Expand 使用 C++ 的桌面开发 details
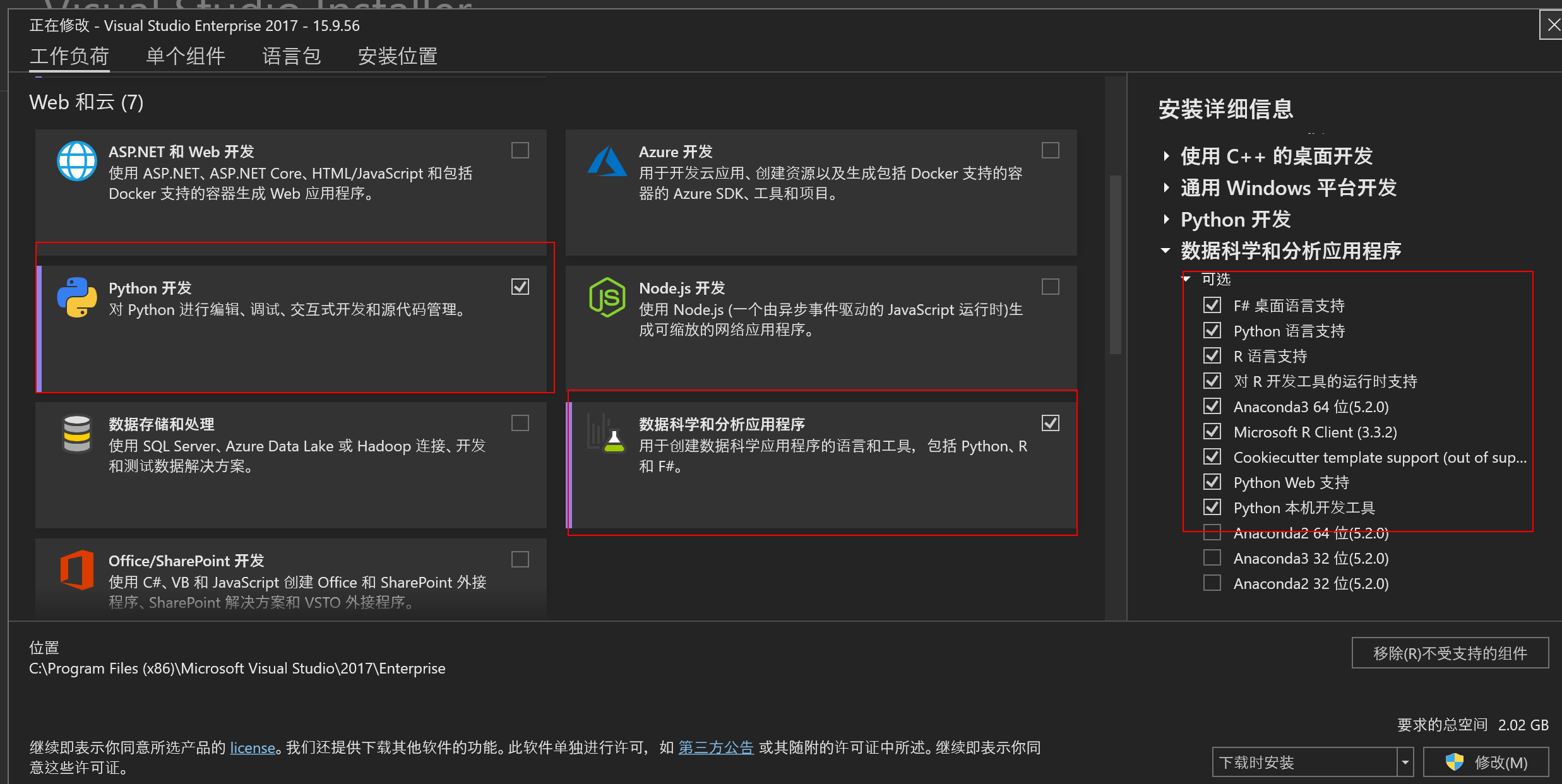1562x784 pixels. click(1166, 156)
